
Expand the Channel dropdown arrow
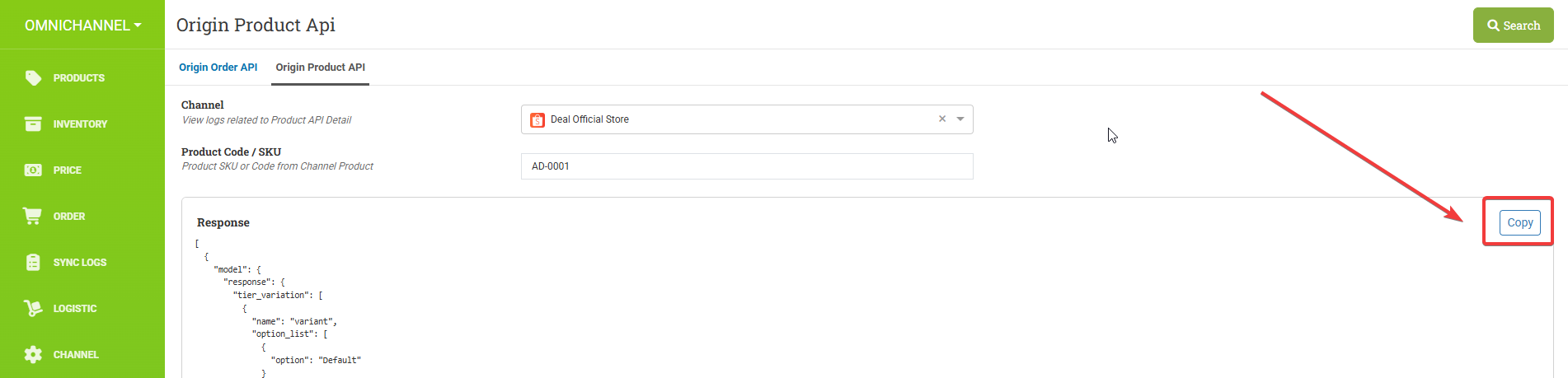pos(960,119)
